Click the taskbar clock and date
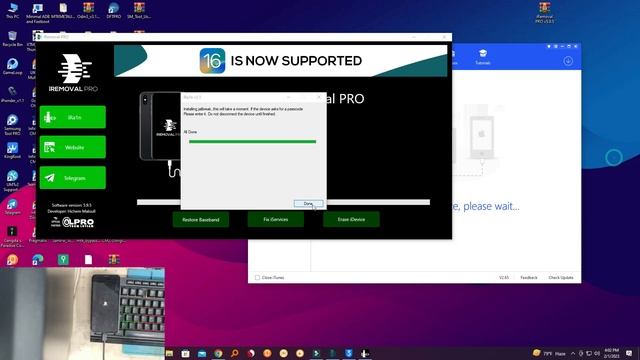640x360 pixels. click(611, 353)
